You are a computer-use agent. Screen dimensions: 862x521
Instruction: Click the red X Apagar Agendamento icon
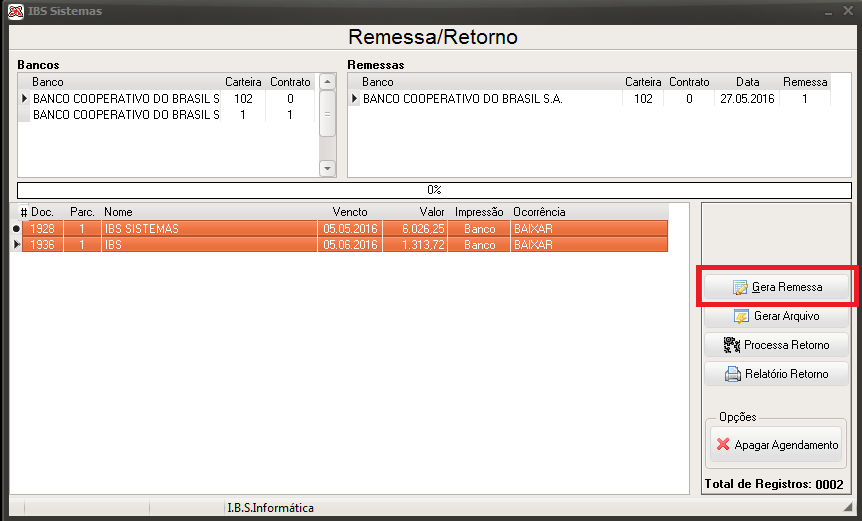[x=723, y=444]
